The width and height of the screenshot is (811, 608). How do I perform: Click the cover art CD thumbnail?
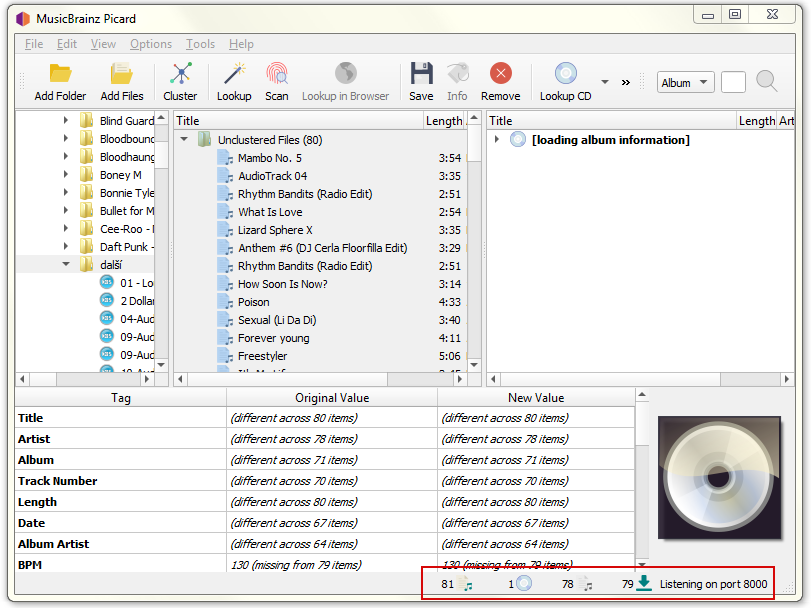(719, 478)
